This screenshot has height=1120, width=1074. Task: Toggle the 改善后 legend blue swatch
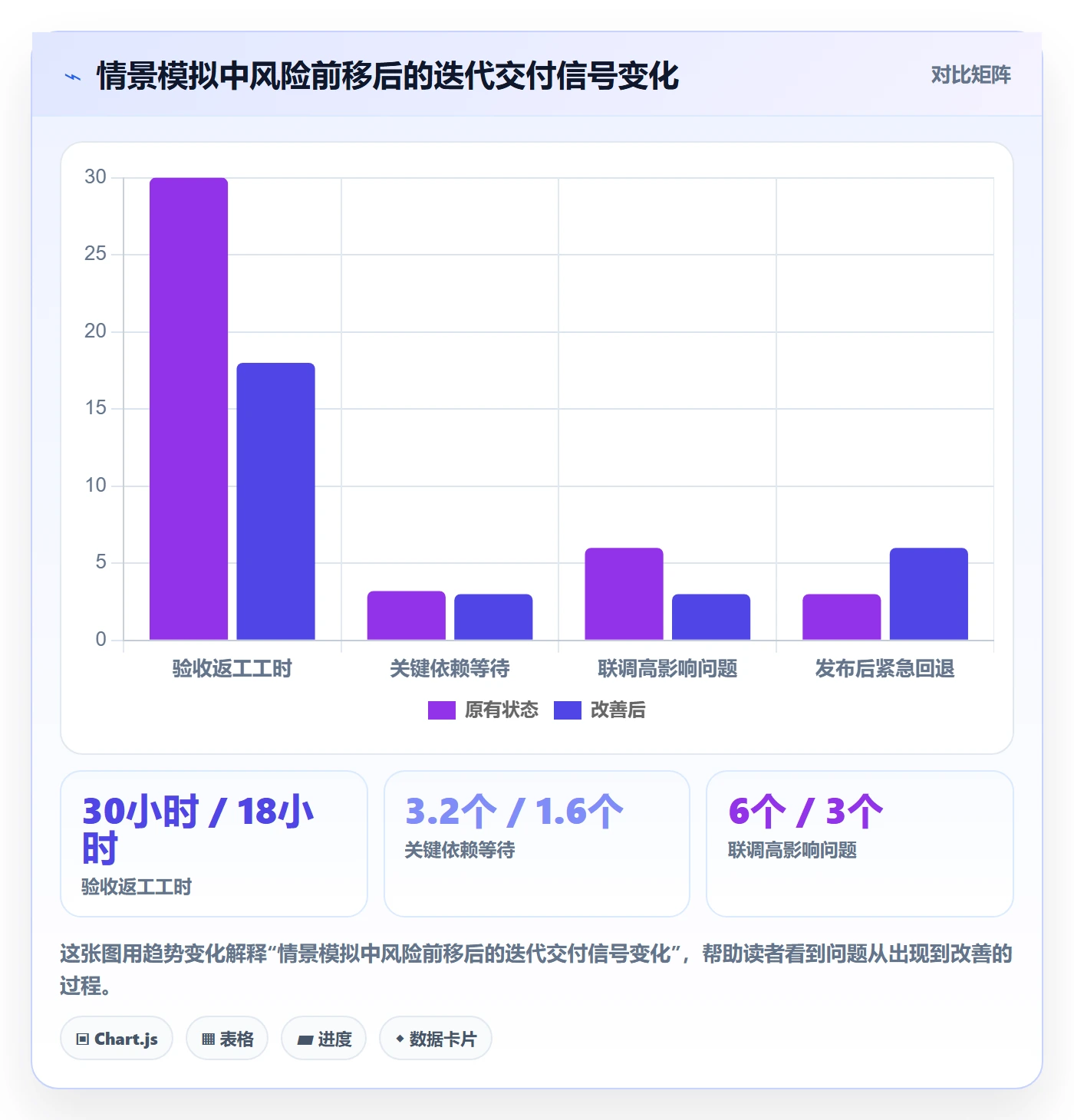coord(567,710)
